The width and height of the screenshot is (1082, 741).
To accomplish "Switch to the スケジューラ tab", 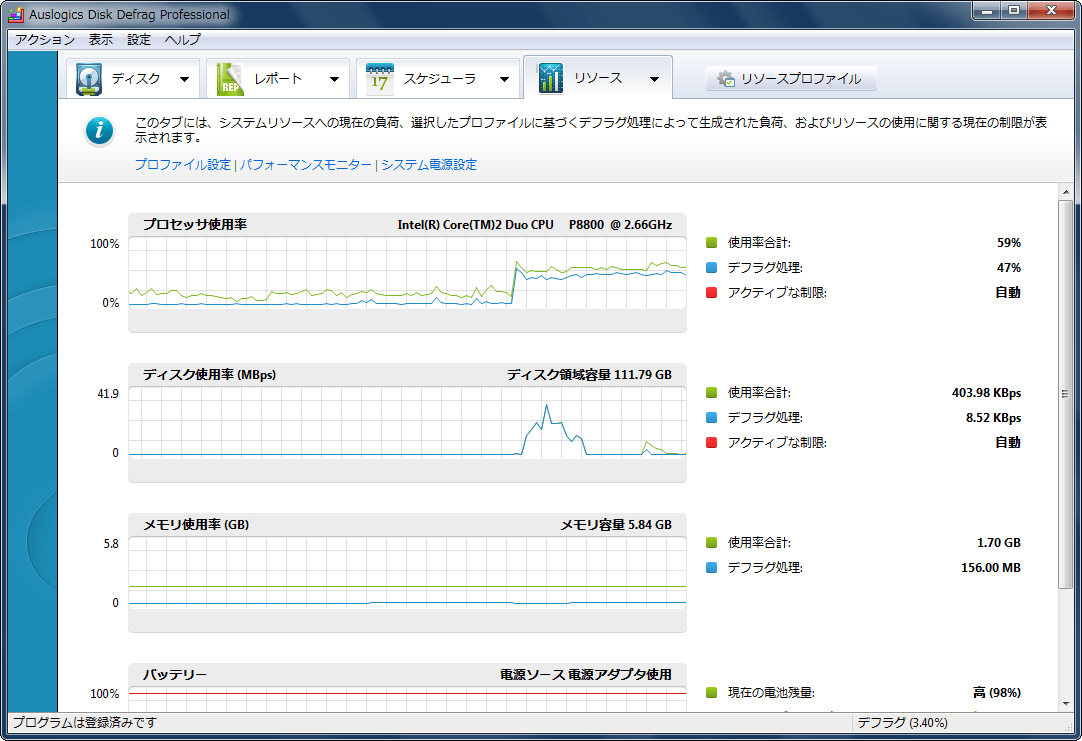I will 440,79.
